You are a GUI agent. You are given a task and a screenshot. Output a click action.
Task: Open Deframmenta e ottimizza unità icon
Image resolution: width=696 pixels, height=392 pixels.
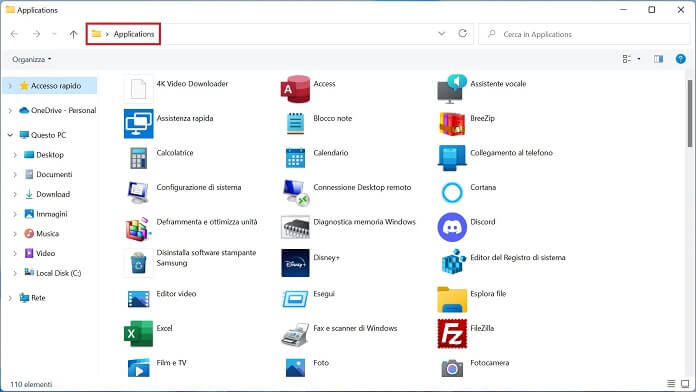[138, 228]
